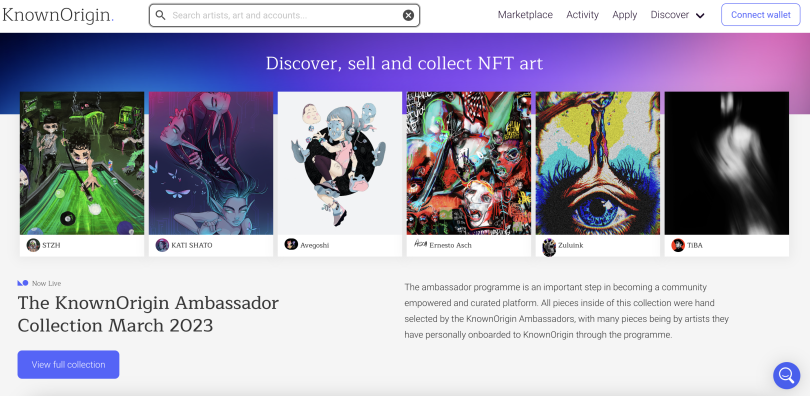
Task: Click the KnownOrigin logo
Action: (57, 15)
